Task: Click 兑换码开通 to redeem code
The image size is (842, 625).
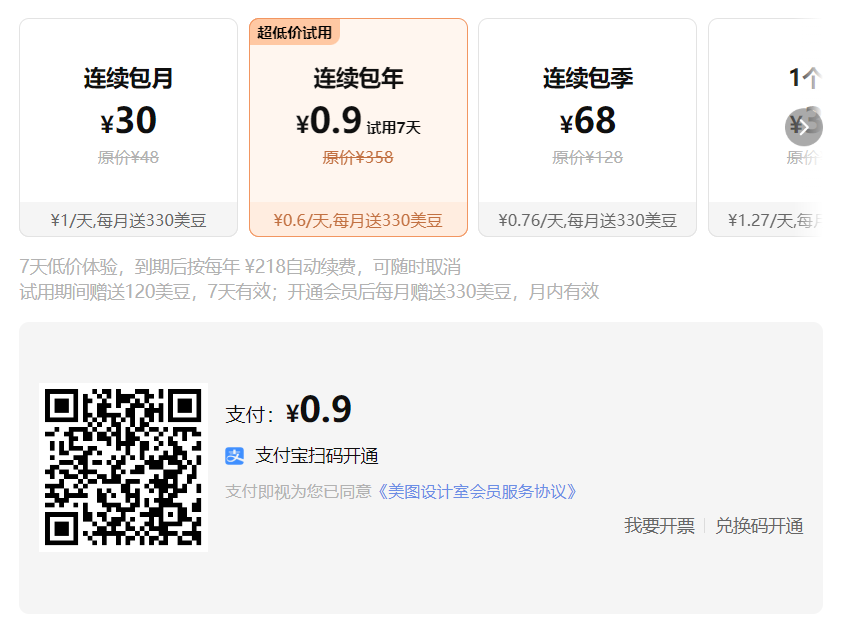Action: pyautogui.click(x=759, y=526)
